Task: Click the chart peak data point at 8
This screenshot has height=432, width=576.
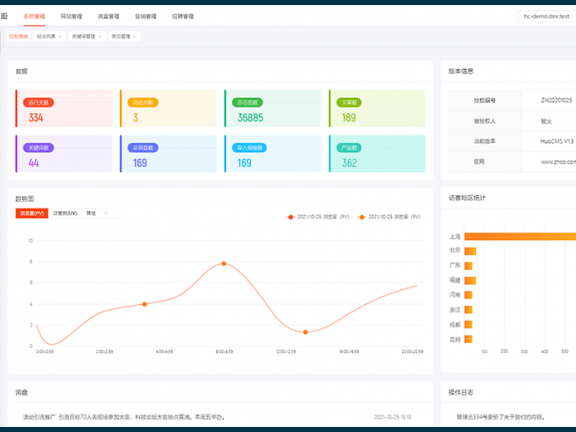Action: point(224,263)
